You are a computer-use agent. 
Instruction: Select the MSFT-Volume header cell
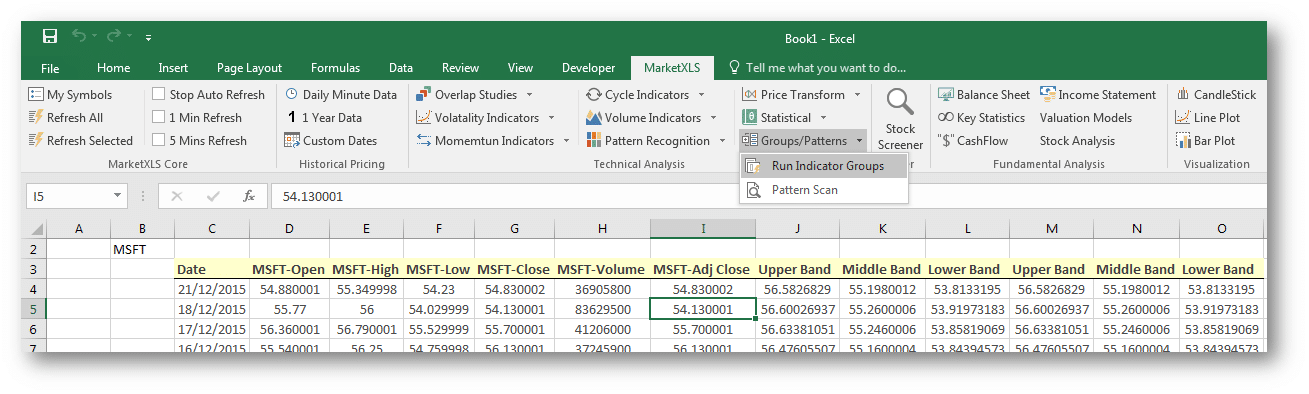tap(601, 270)
